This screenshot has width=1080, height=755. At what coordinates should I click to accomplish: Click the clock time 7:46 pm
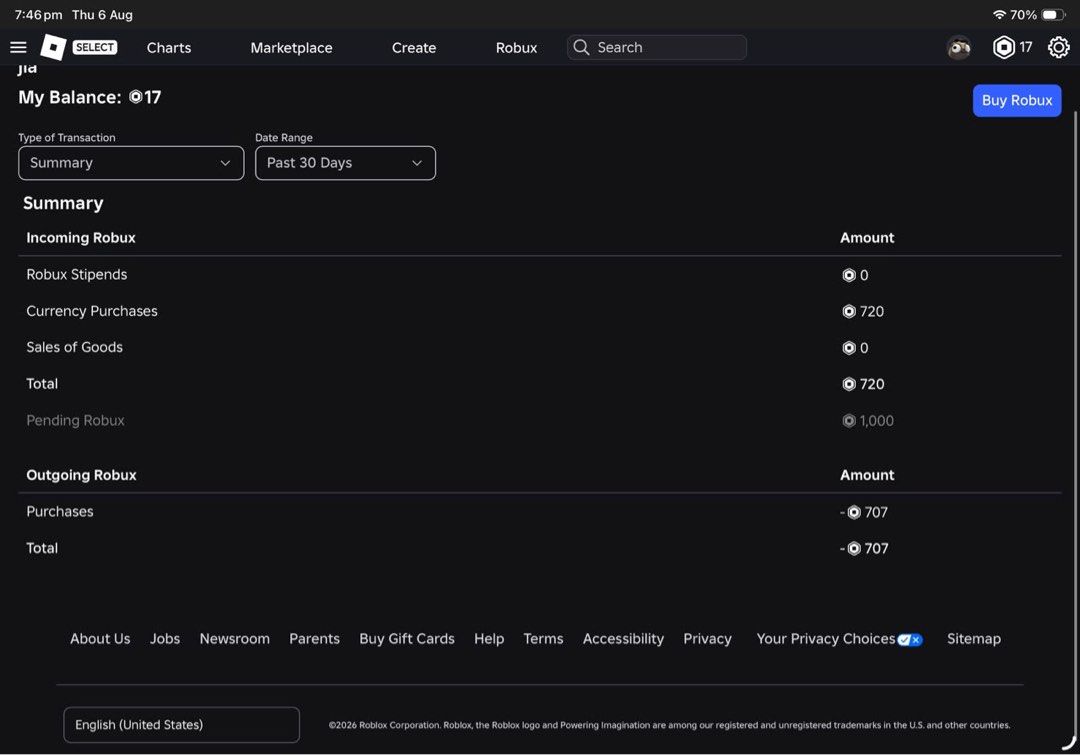coord(38,14)
